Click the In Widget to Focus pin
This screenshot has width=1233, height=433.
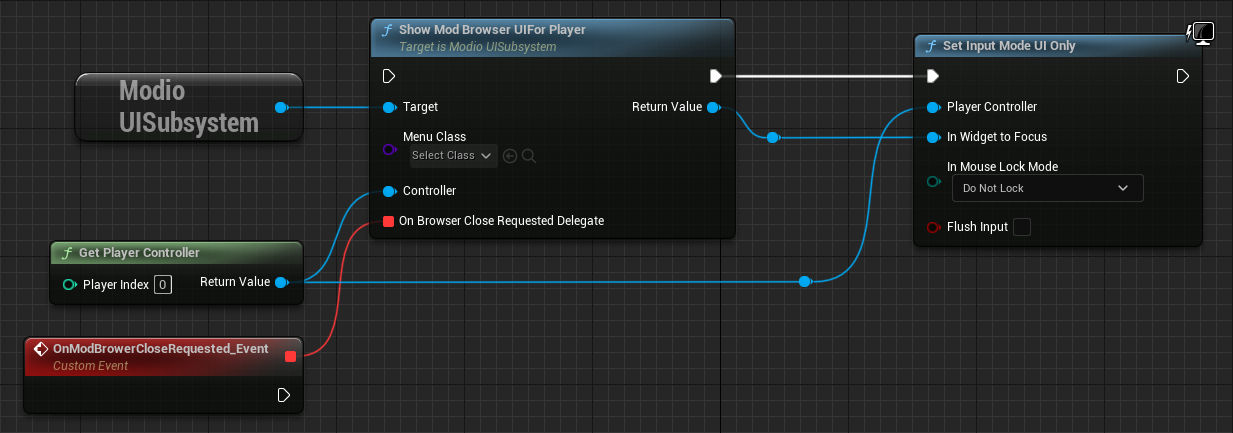(x=933, y=137)
